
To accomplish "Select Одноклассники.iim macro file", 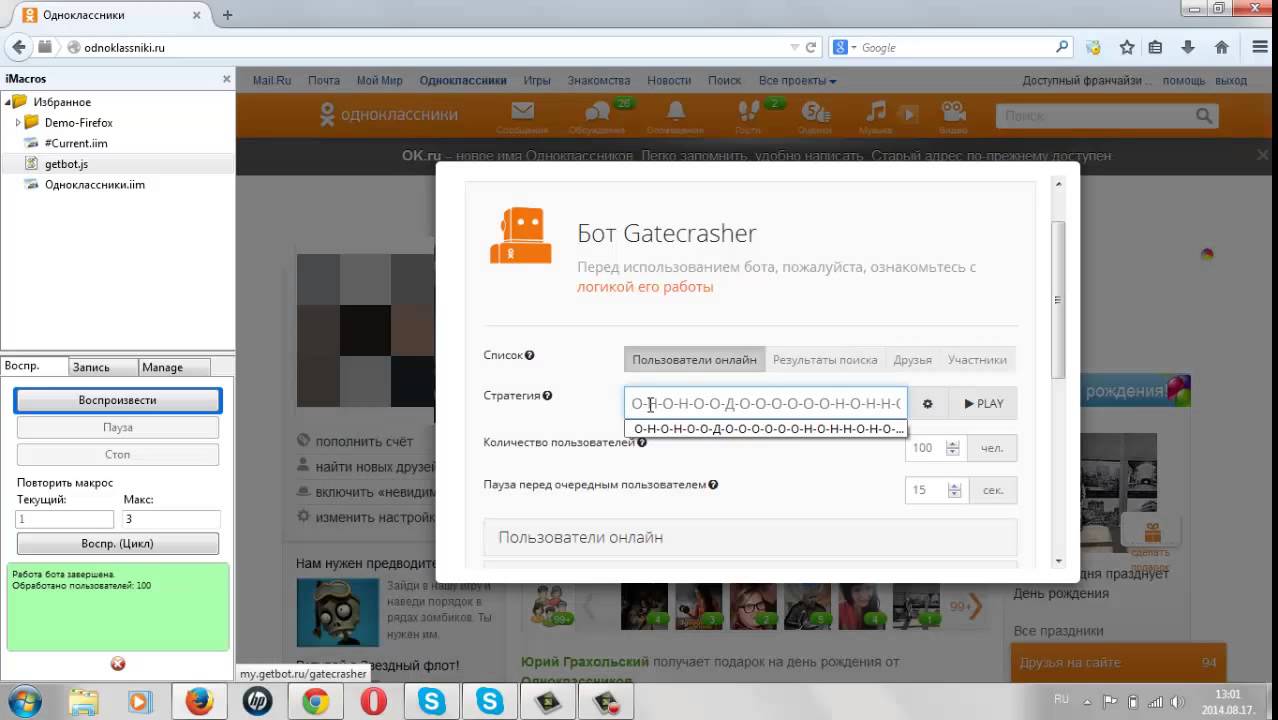I will coord(95,184).
